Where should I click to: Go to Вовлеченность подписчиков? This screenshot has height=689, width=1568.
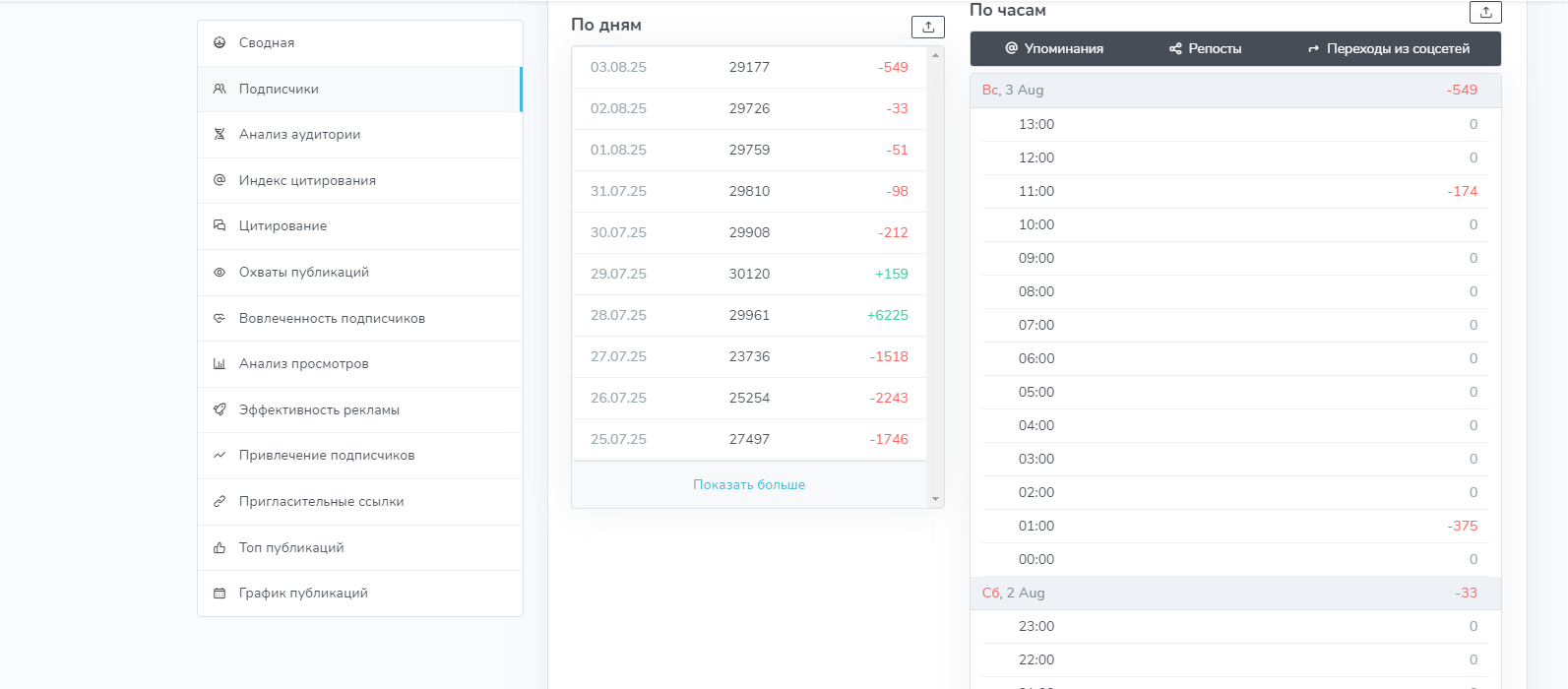[359, 318]
